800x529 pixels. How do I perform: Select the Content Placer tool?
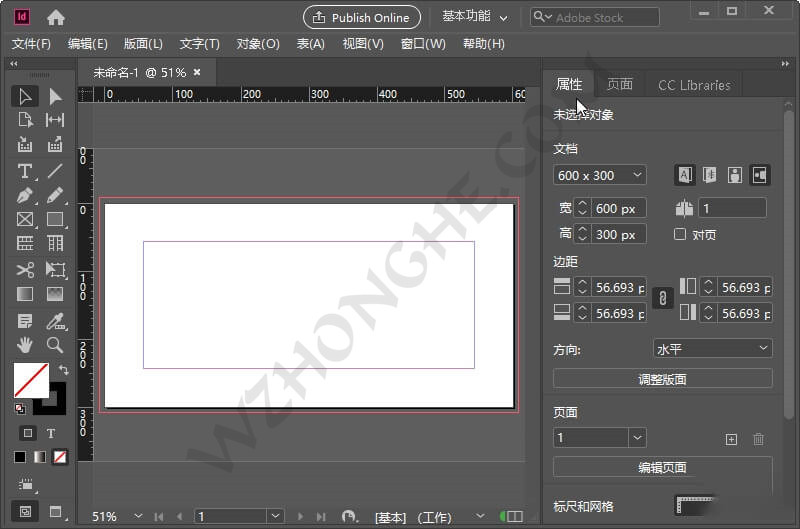coord(55,145)
